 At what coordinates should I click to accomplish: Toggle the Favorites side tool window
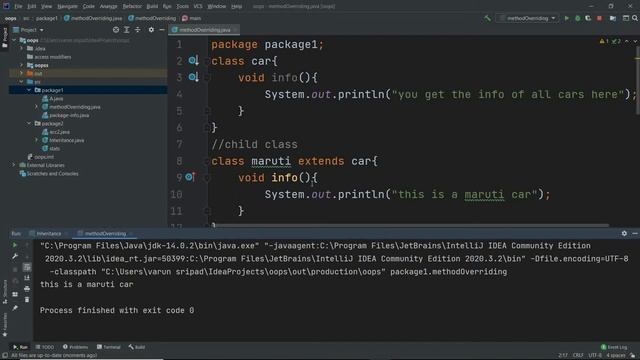[4, 324]
